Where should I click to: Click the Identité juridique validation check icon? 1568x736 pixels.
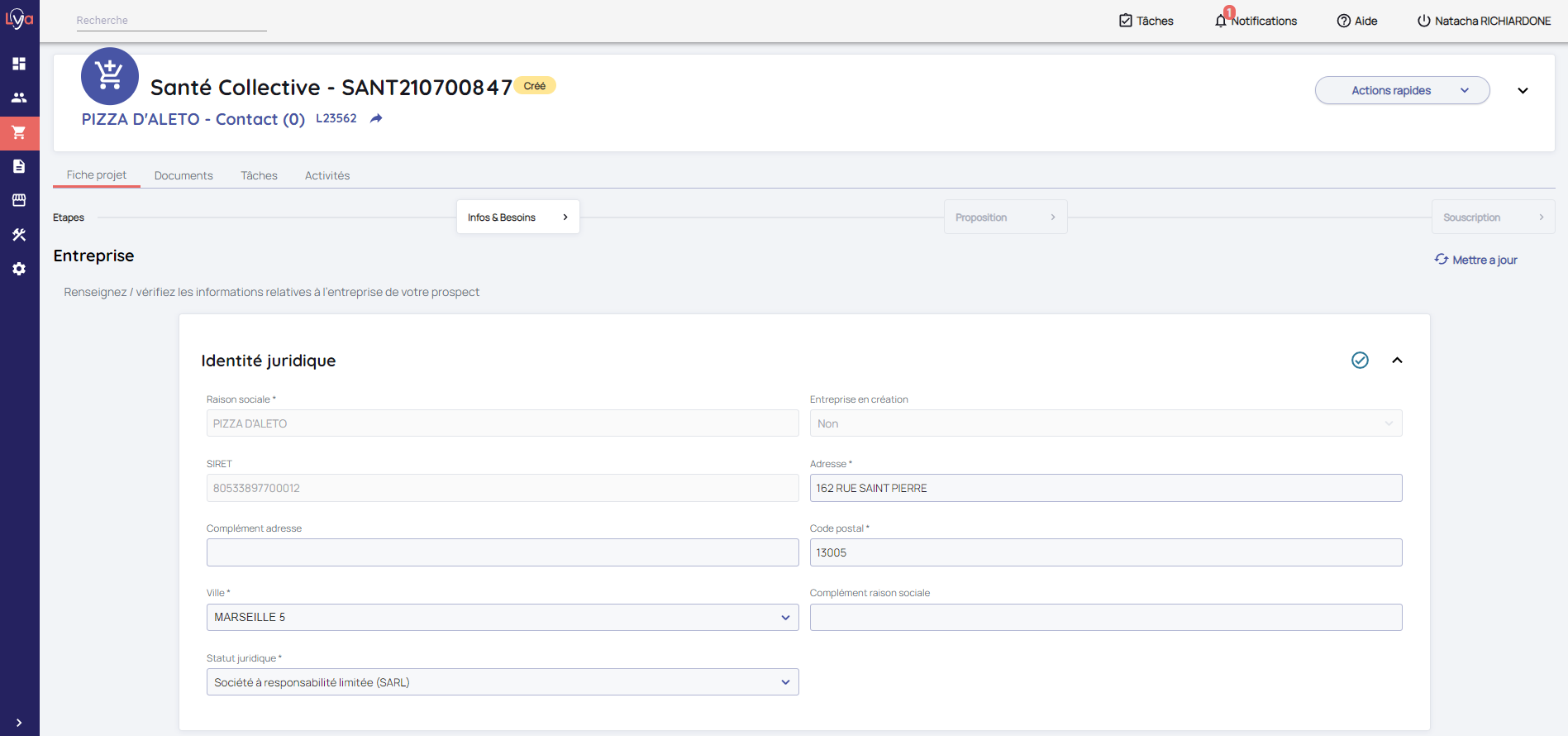pos(1360,360)
